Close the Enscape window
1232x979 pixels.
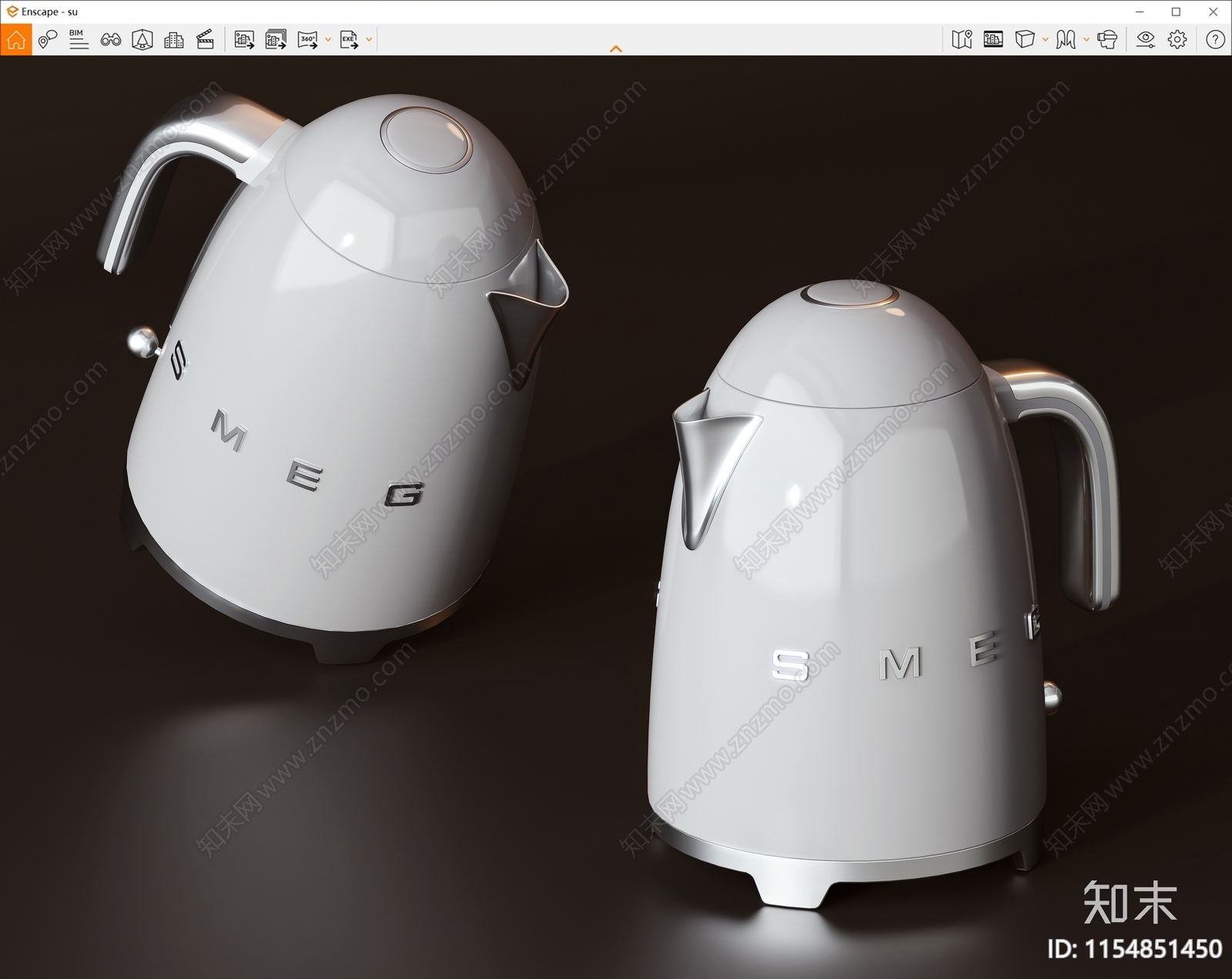tap(1213, 12)
